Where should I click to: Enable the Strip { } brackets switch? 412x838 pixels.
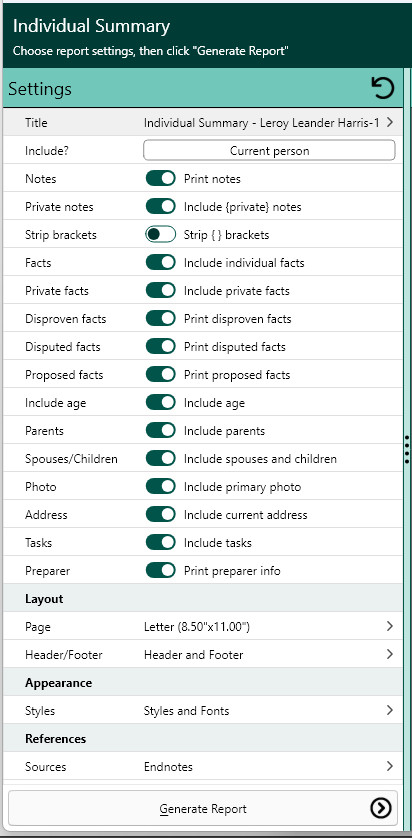[x=160, y=234]
